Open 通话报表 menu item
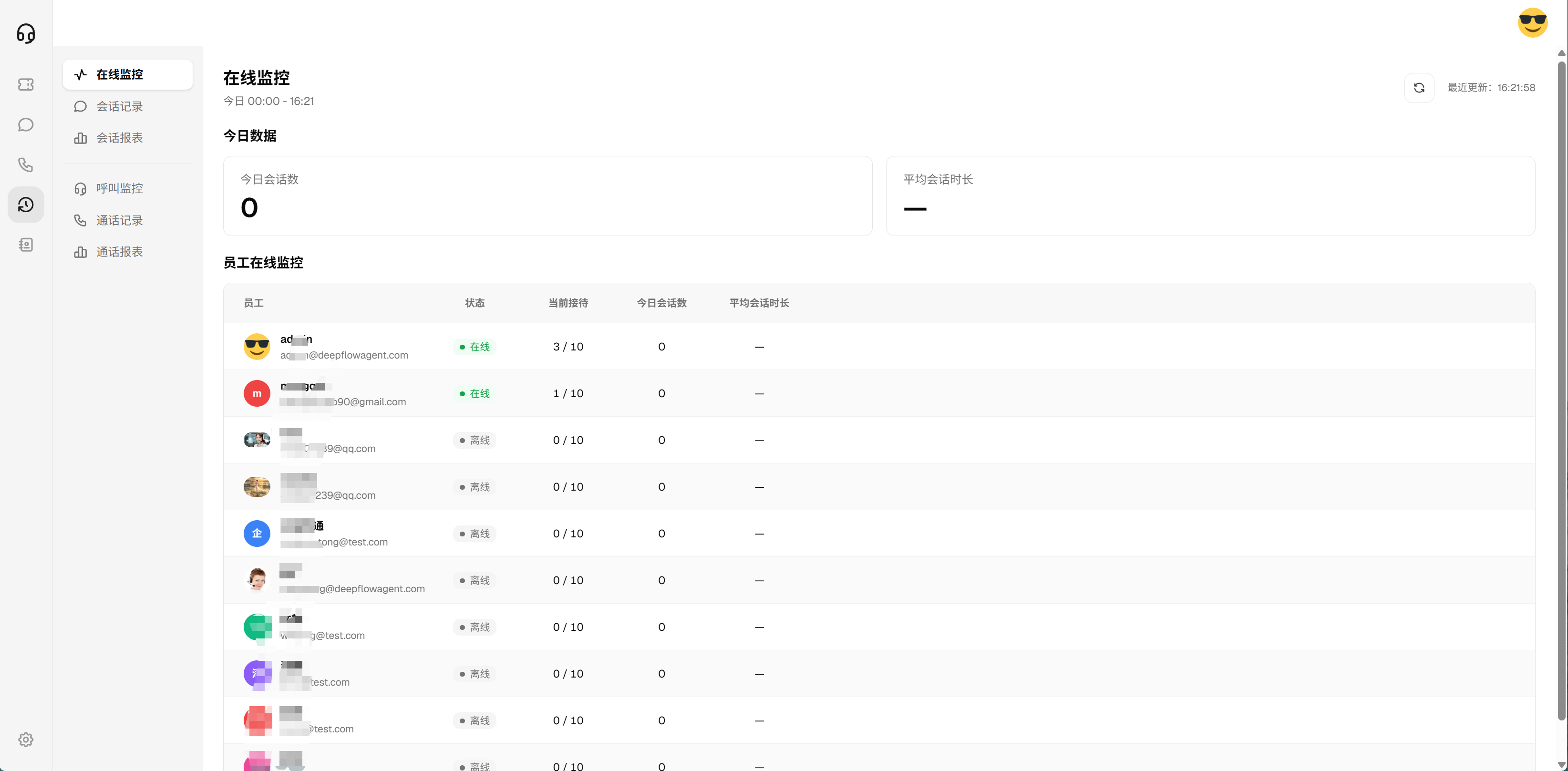The height and width of the screenshot is (771, 1568). tap(128, 252)
